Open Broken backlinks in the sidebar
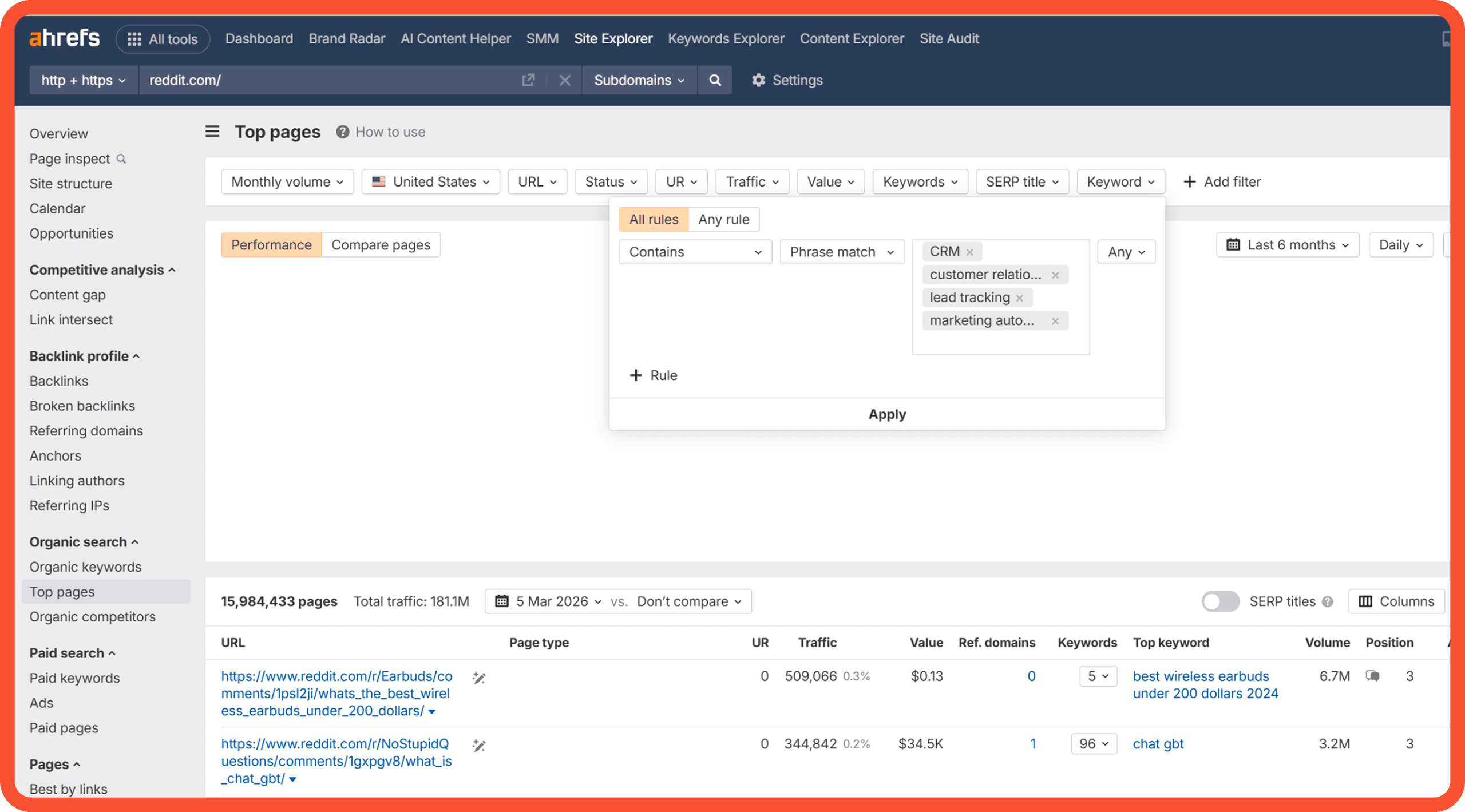This screenshot has height=812, width=1465. coord(82,406)
